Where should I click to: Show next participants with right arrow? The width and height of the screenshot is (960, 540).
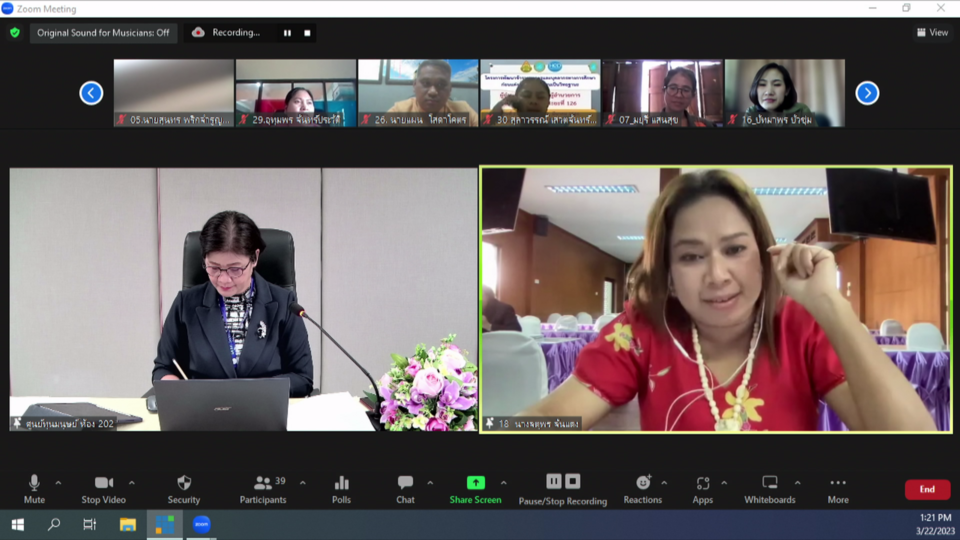tap(867, 93)
